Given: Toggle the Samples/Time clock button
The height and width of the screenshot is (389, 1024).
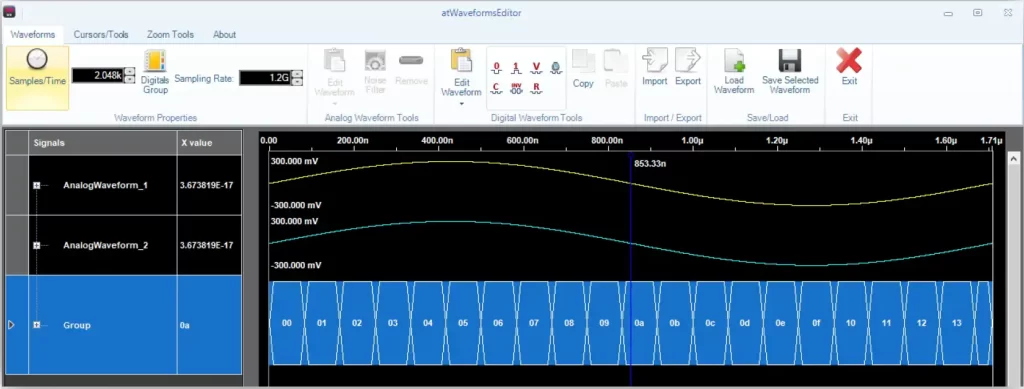Looking at the screenshot, I should (x=37, y=77).
